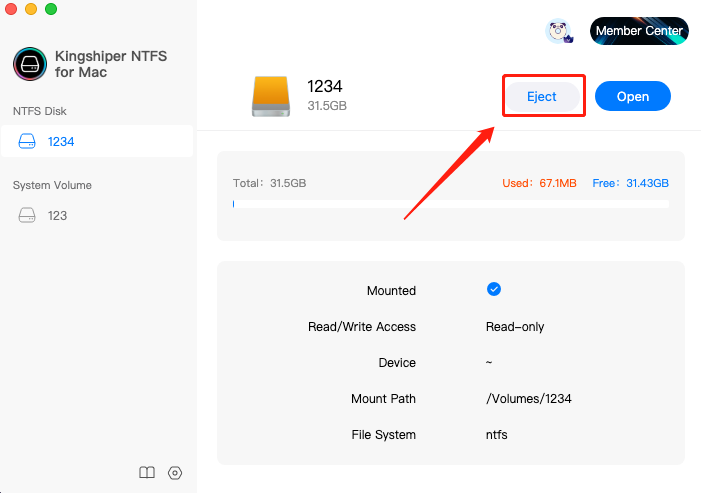Click the drive icon beside sidebar entry 1234
Screen dimensions: 701x493
[x=27, y=141]
